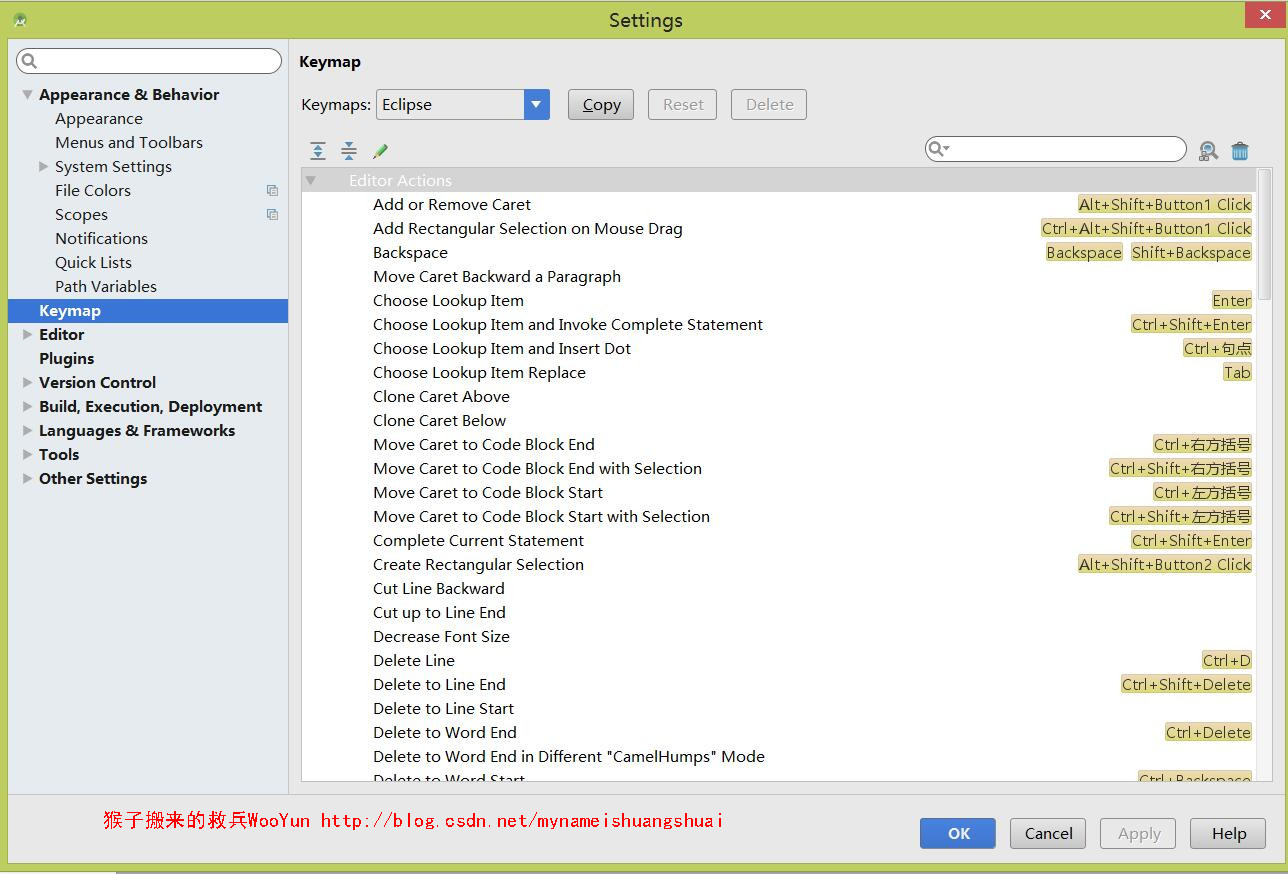Select Complete Current Statement action
This screenshot has height=874, width=1288.
click(779, 540)
